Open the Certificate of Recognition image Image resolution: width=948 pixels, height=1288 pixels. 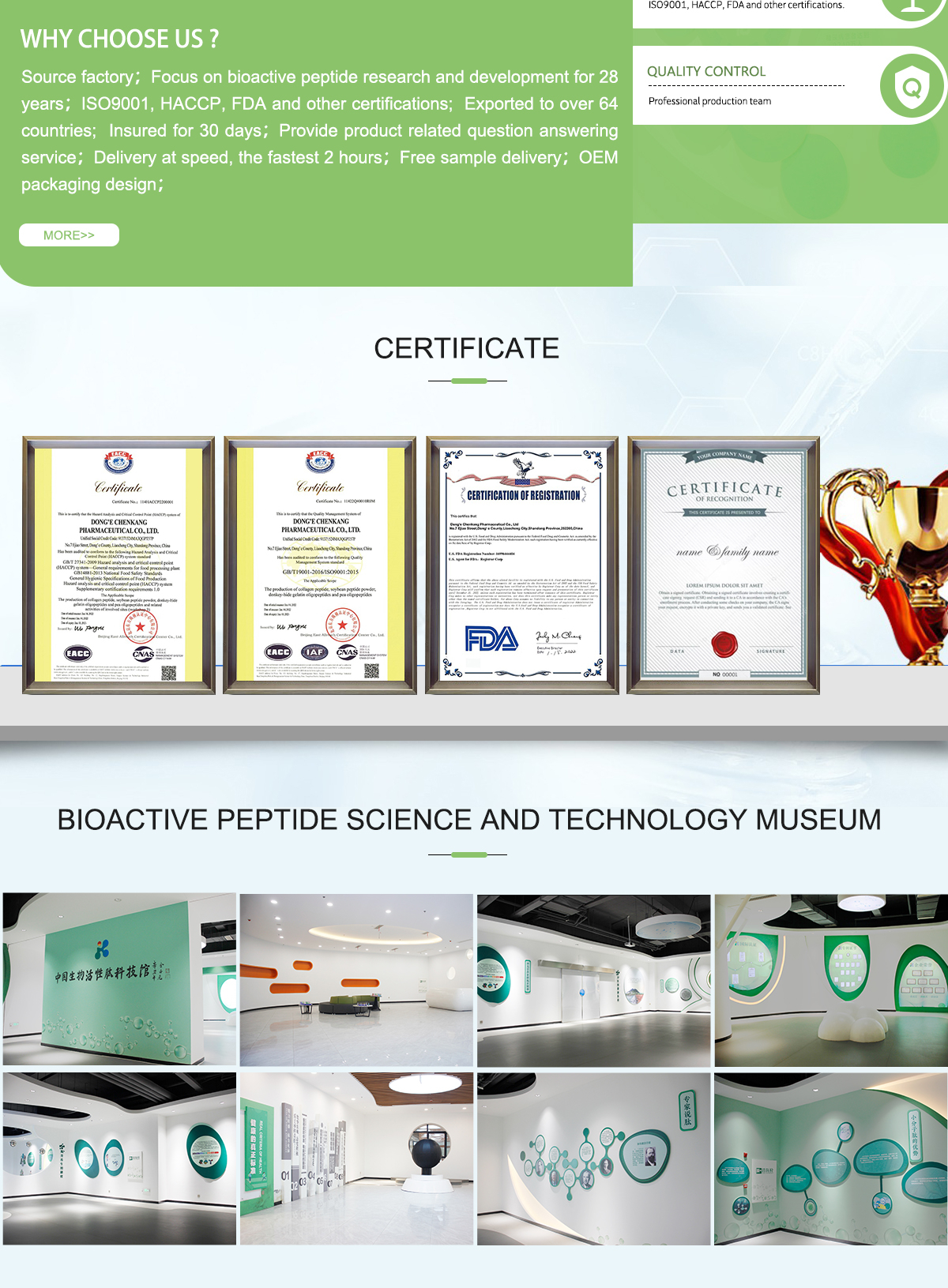(724, 565)
